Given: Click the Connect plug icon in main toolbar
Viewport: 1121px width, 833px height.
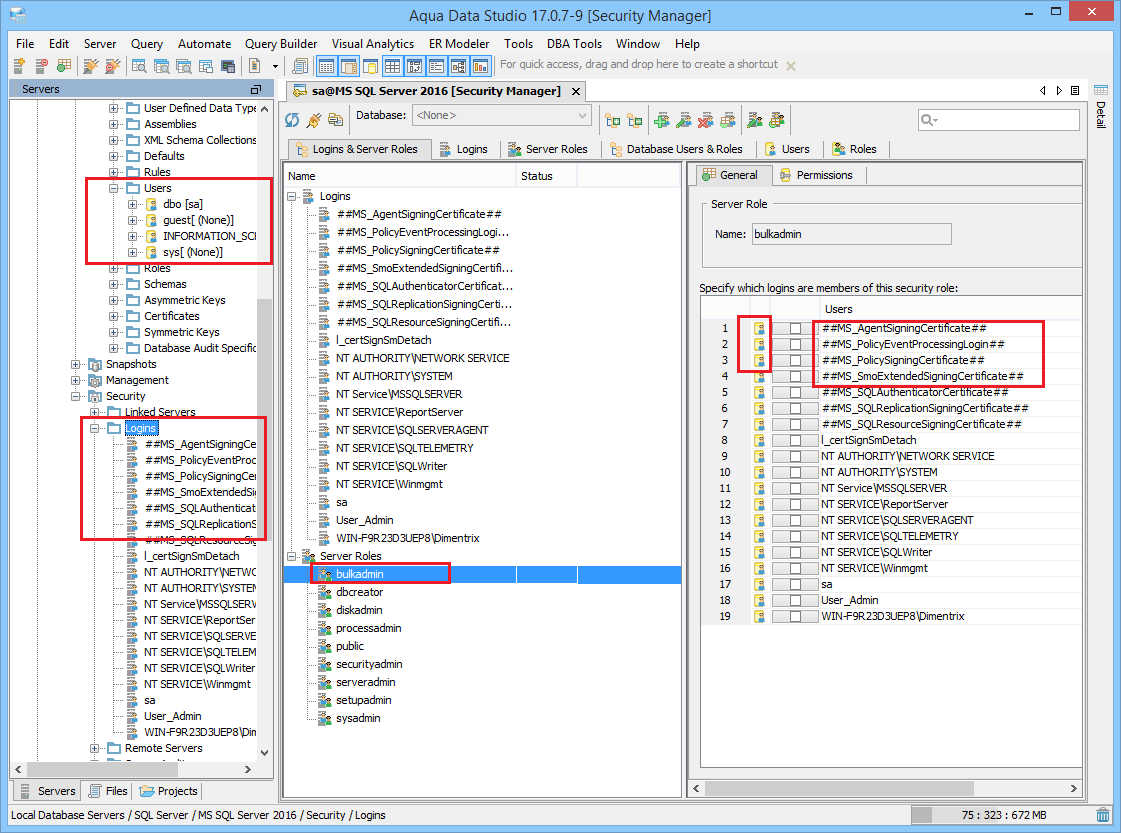Looking at the screenshot, I should 91,66.
